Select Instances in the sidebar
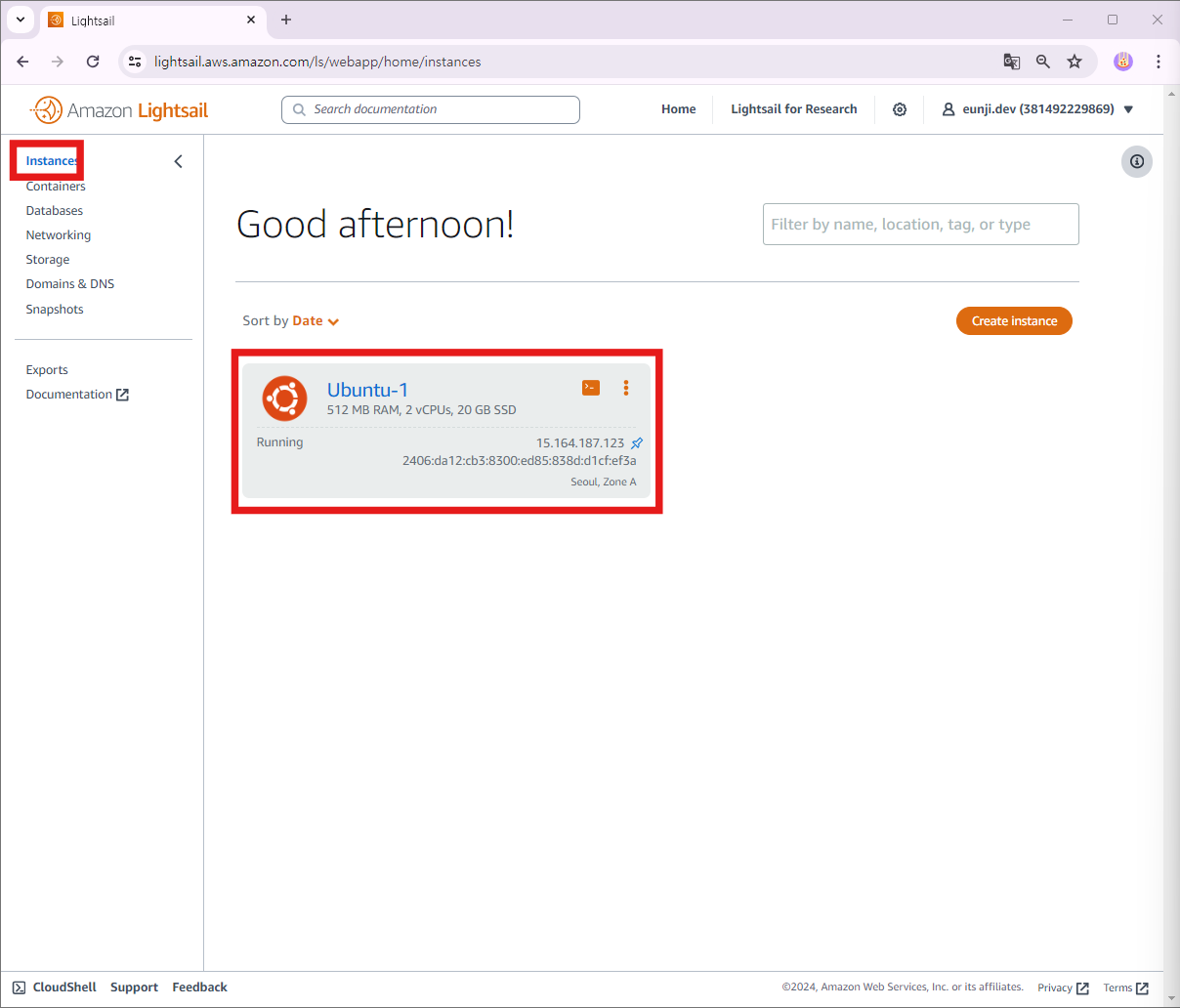Image resolution: width=1180 pixels, height=1008 pixels. click(x=52, y=161)
